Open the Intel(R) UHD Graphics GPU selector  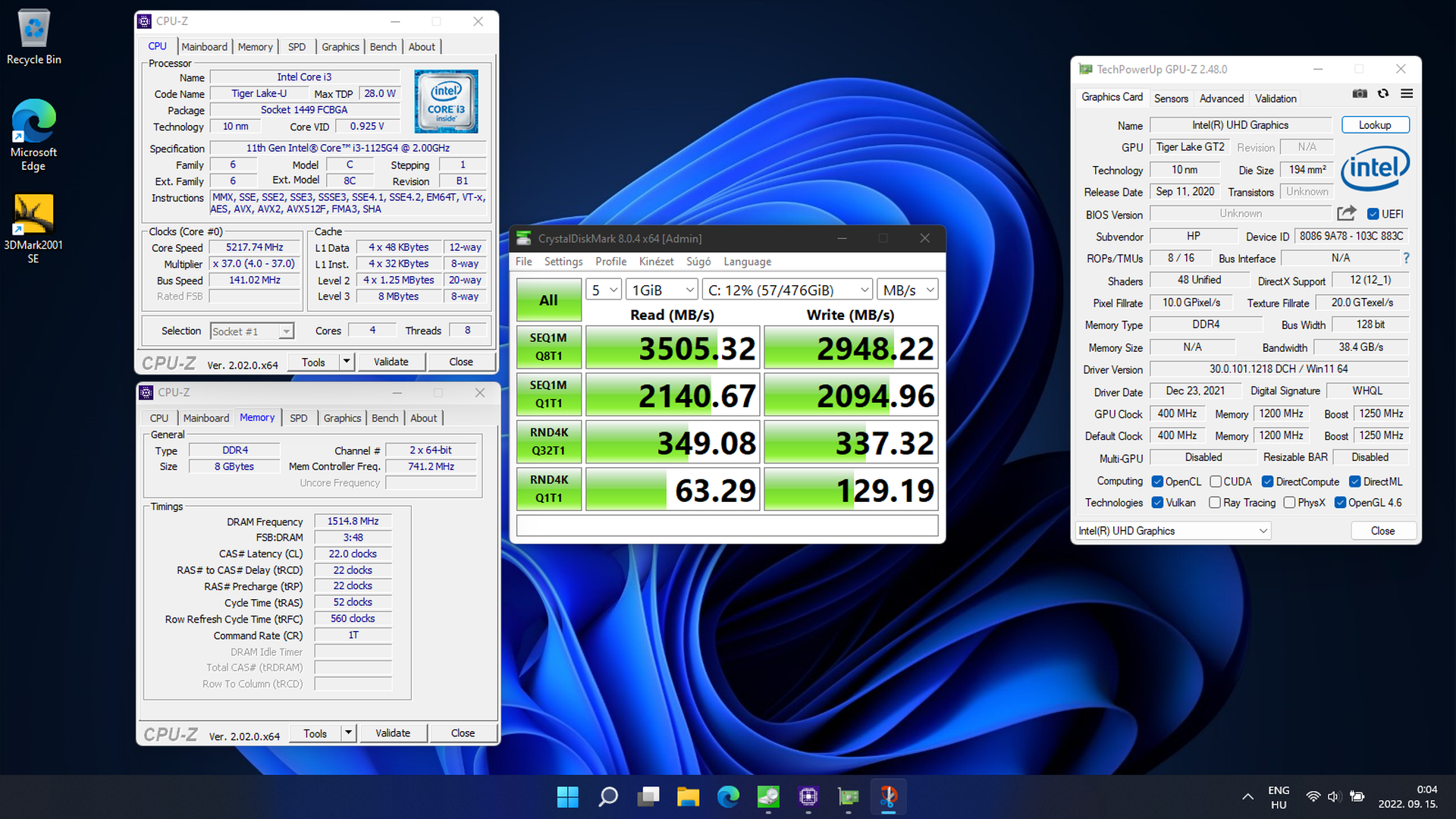(1173, 531)
